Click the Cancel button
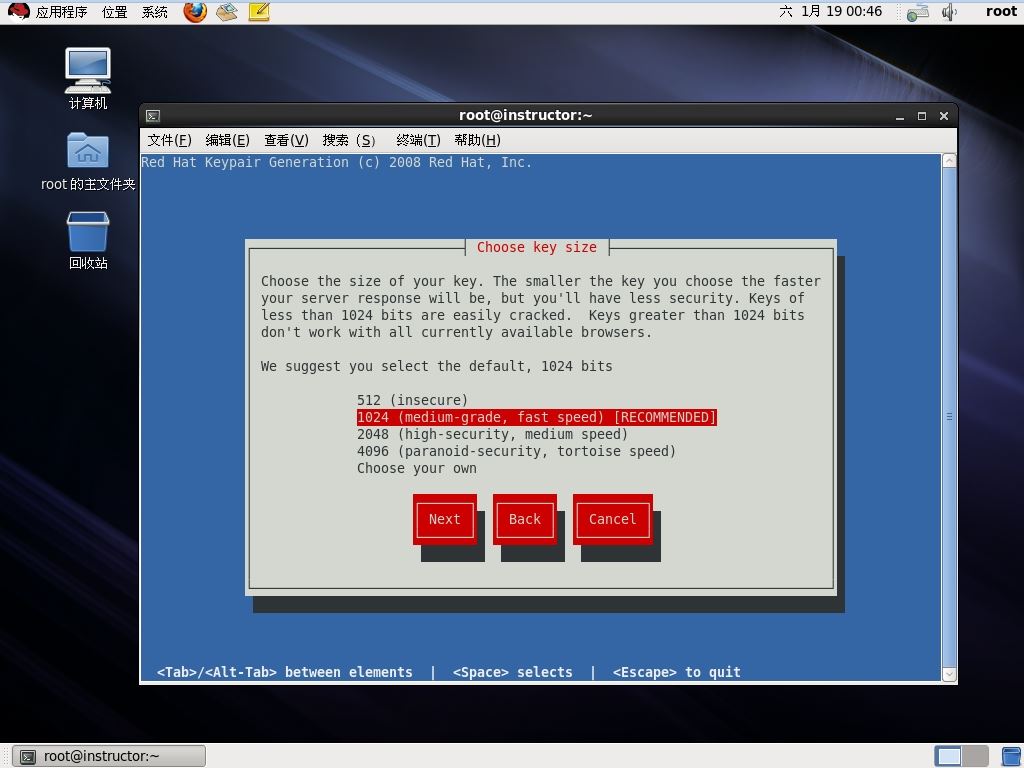Image resolution: width=1024 pixels, height=768 pixels. click(x=613, y=519)
